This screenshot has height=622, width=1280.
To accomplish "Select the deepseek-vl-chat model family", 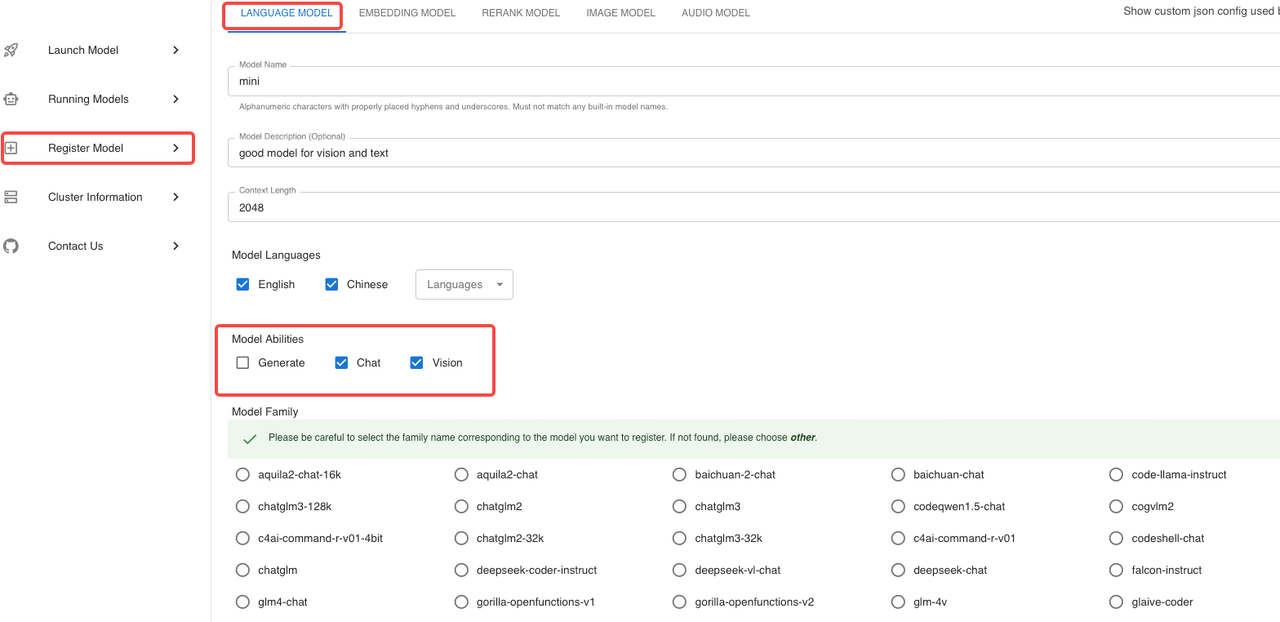I will point(680,570).
